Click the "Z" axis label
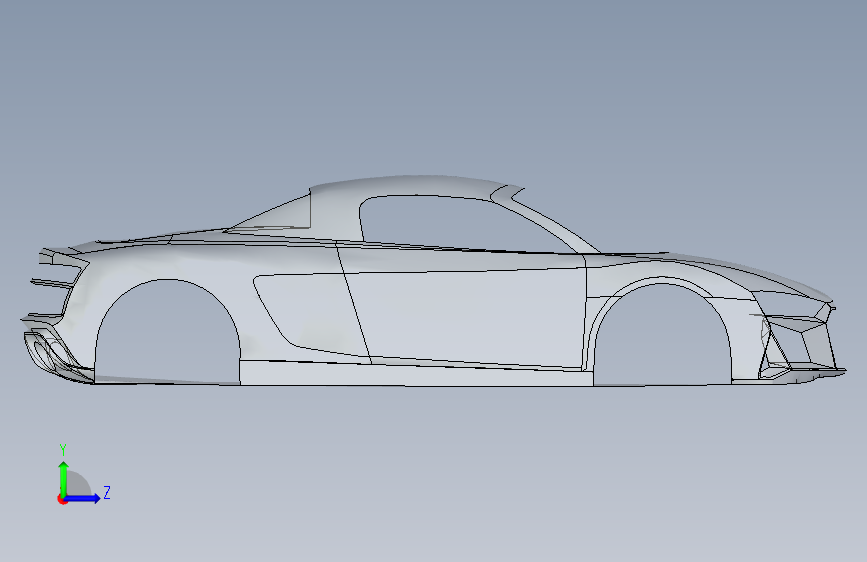867x562 pixels. [x=107, y=492]
